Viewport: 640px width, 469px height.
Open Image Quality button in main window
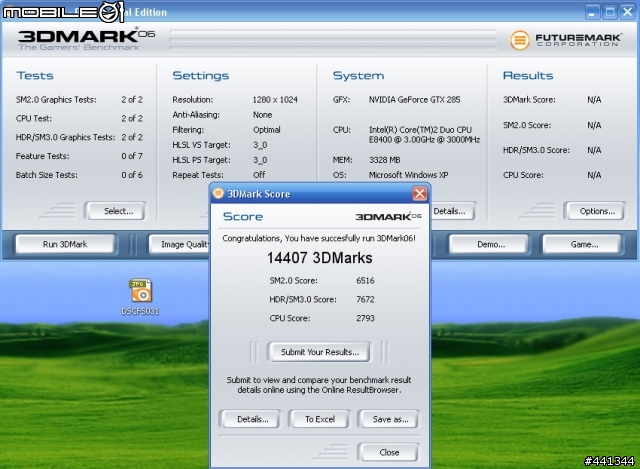click(179, 244)
